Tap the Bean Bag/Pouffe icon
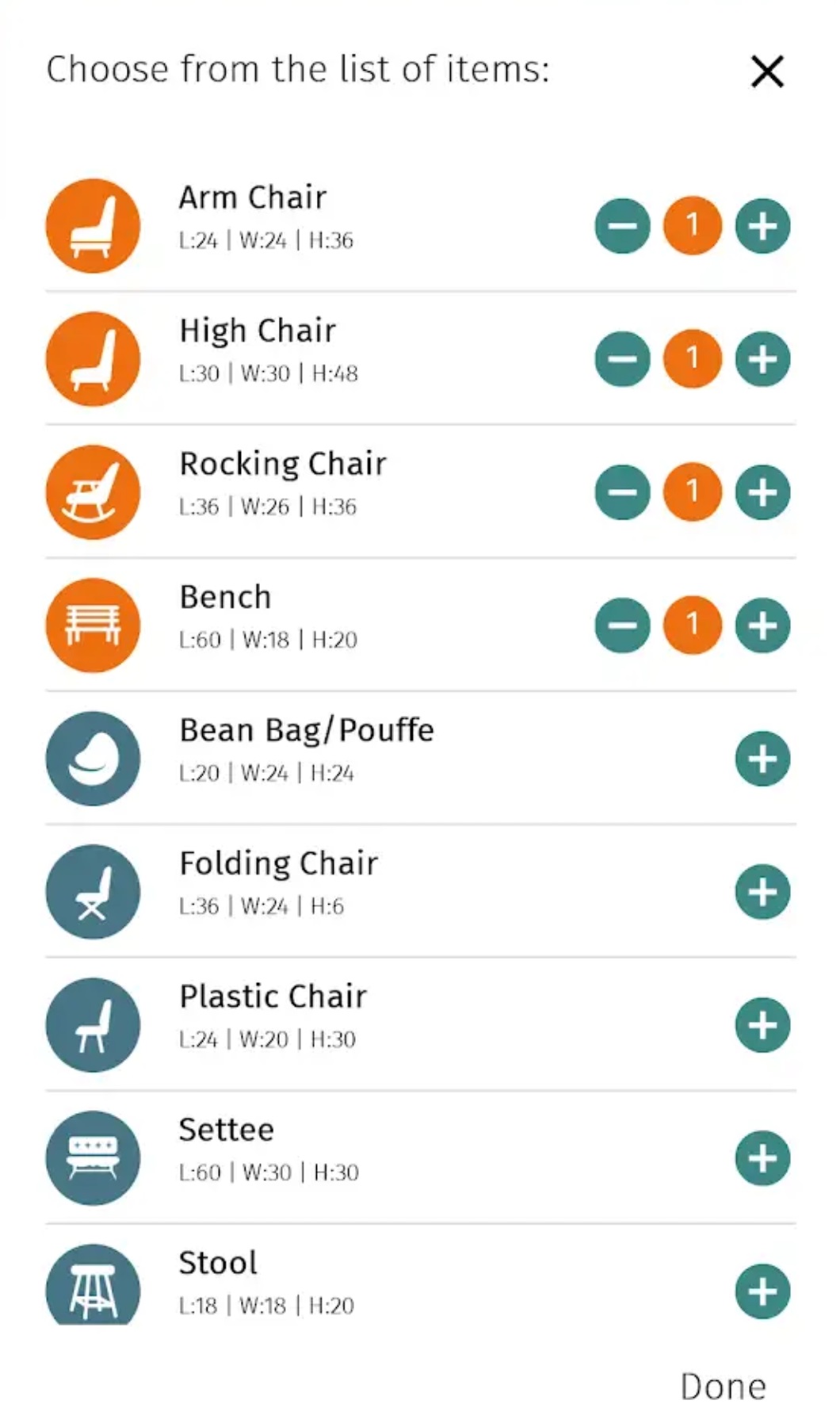 pos(94,759)
